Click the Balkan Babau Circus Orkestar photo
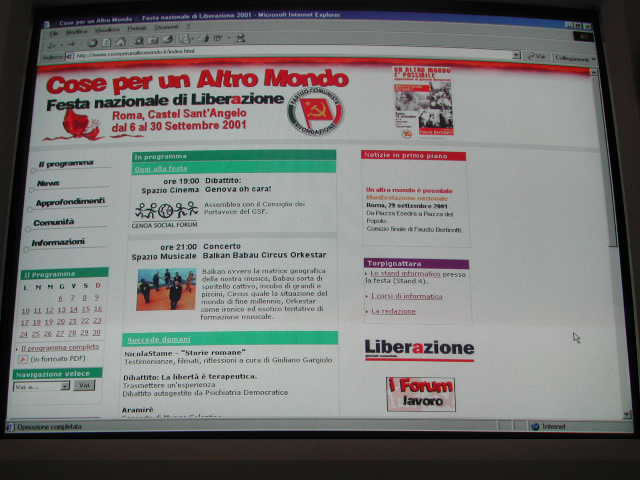 coord(166,289)
